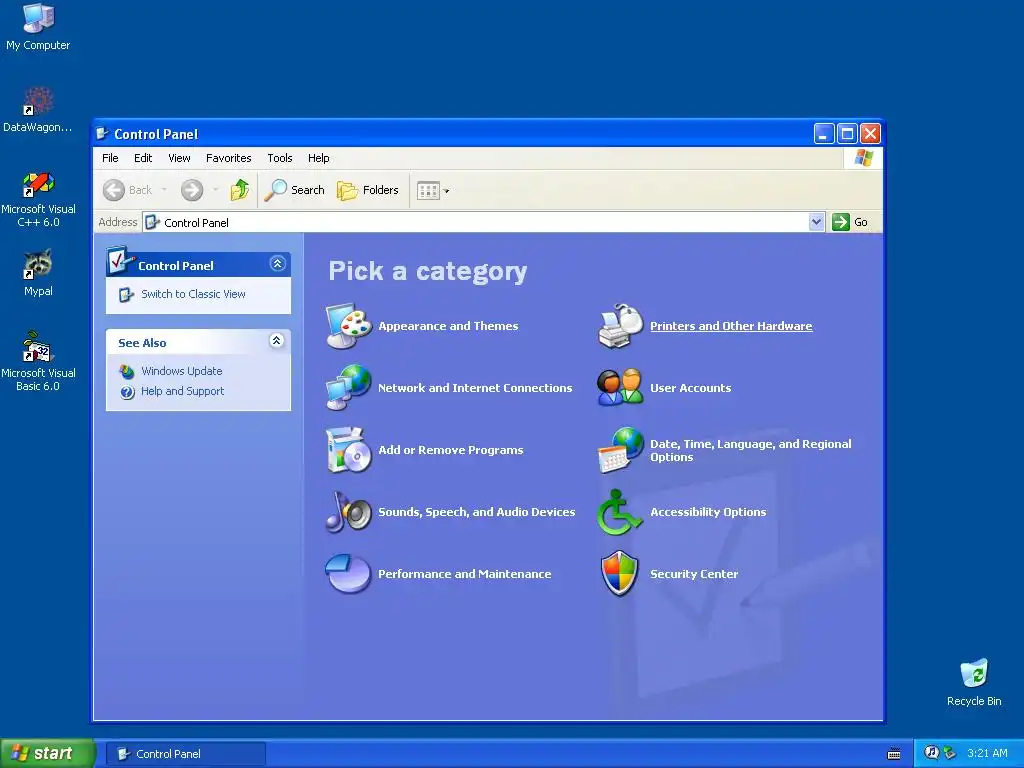Viewport: 1024px width, 768px height.
Task: Select the Microsoft Visual Basic 6.0 icon
Action: [x=38, y=362]
